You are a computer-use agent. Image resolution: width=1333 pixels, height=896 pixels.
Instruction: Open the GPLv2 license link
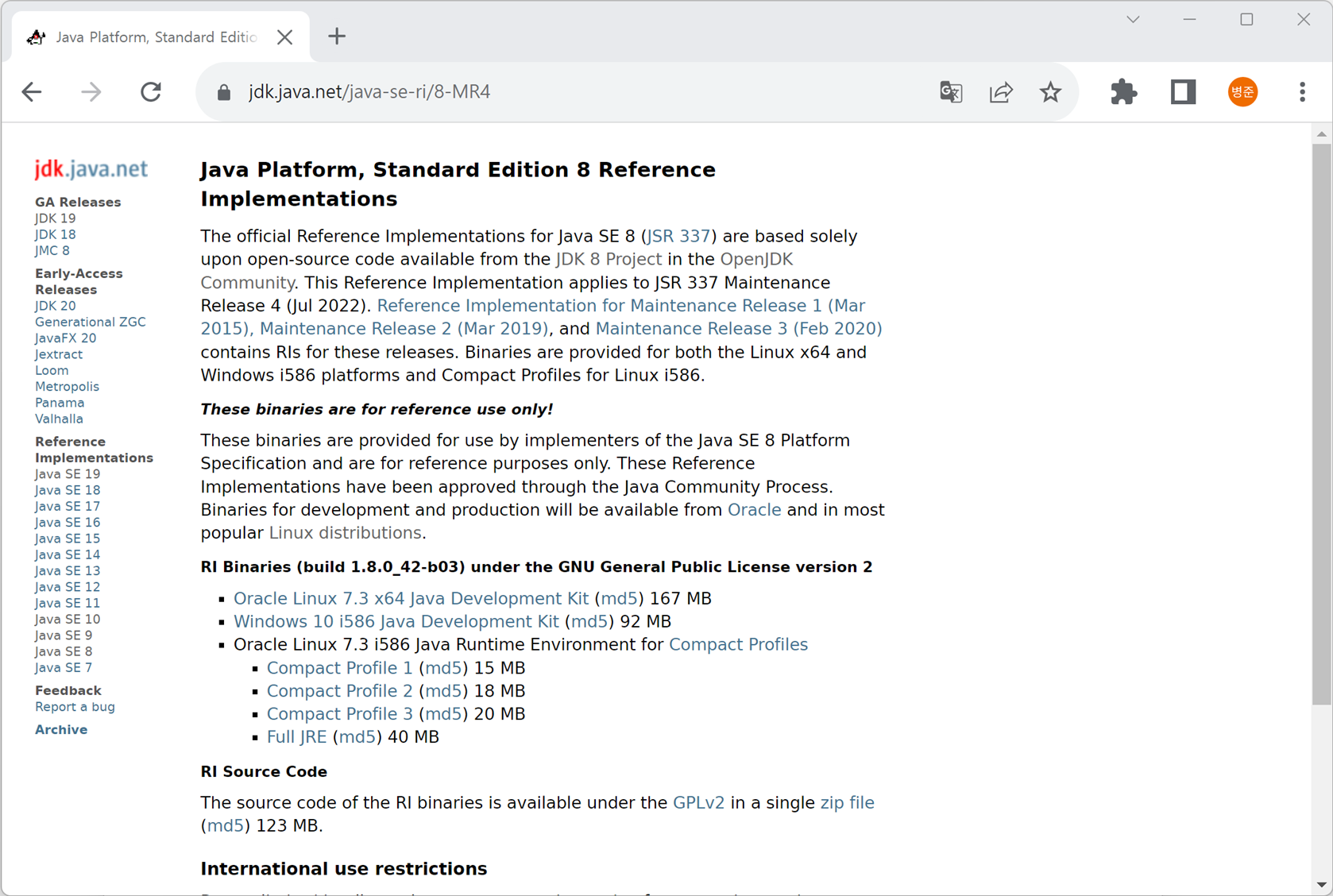(698, 803)
